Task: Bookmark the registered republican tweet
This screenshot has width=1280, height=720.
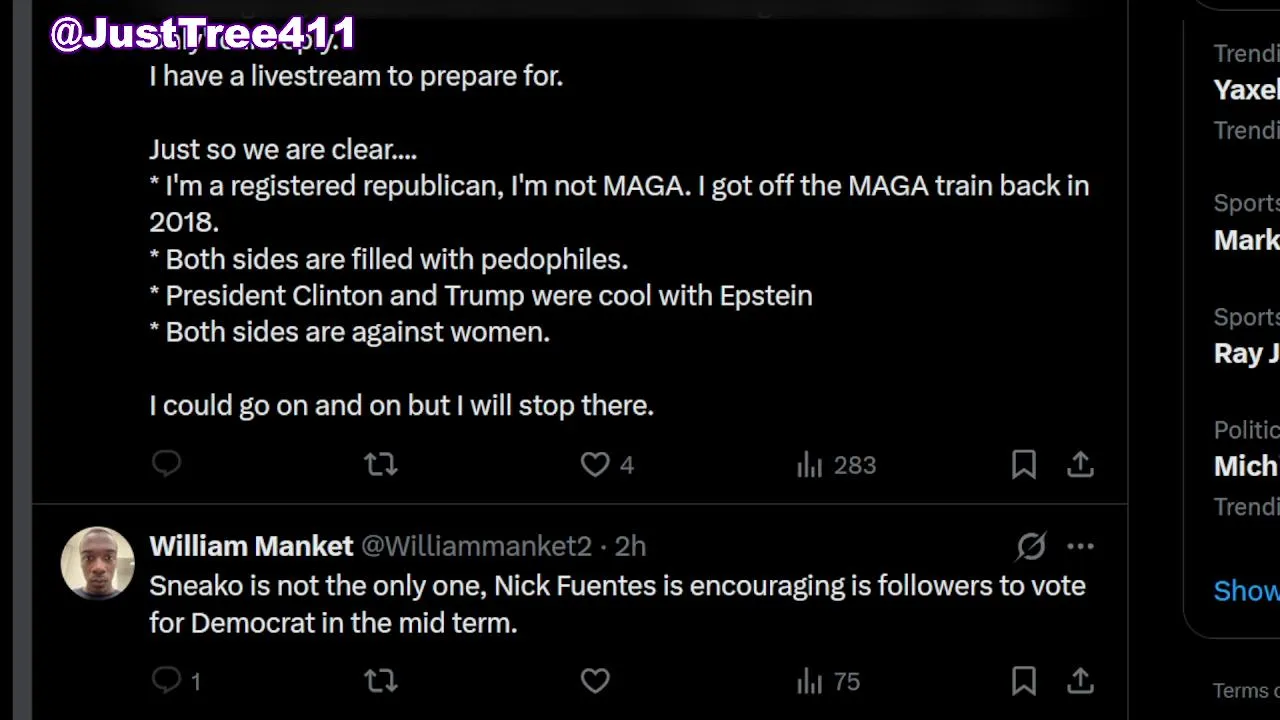Action: [x=1023, y=464]
